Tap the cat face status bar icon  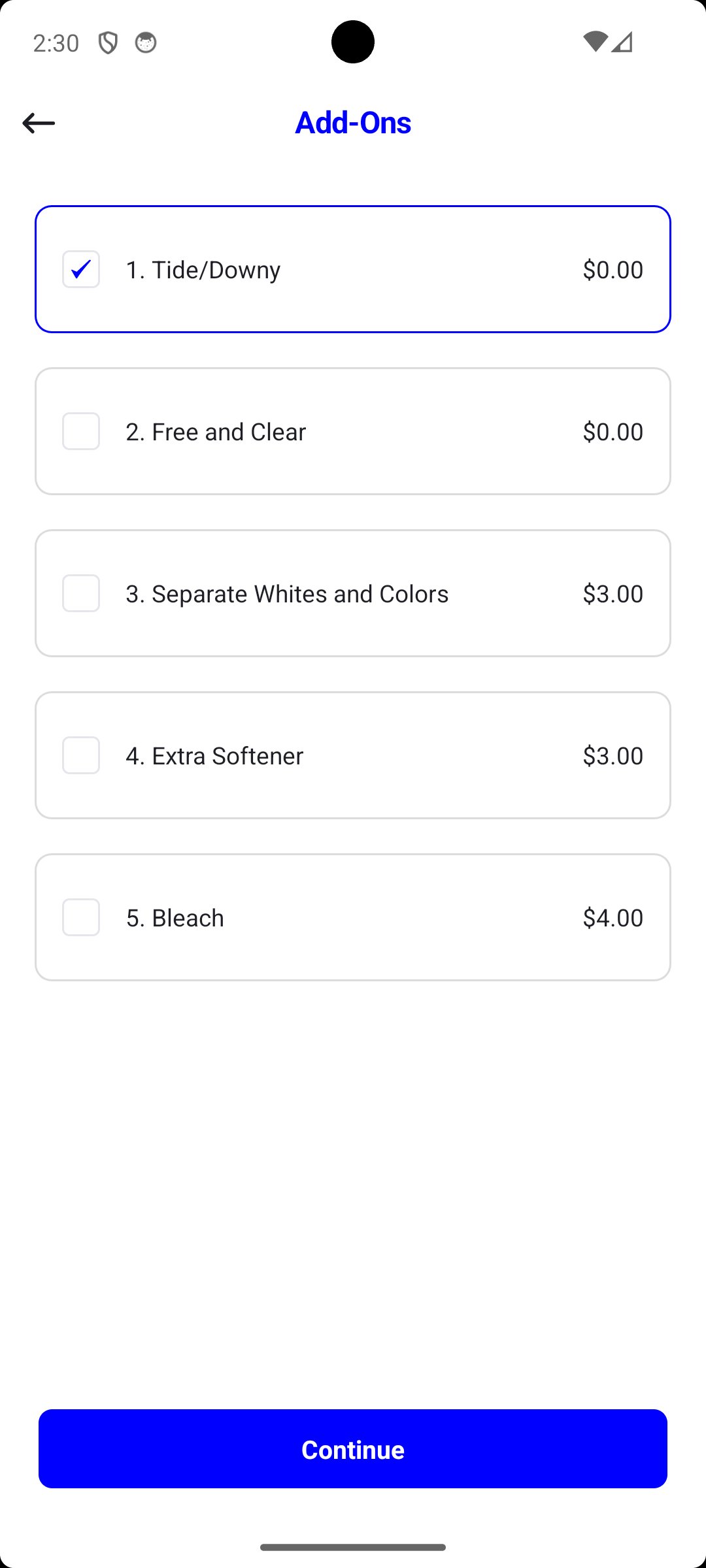click(x=146, y=43)
